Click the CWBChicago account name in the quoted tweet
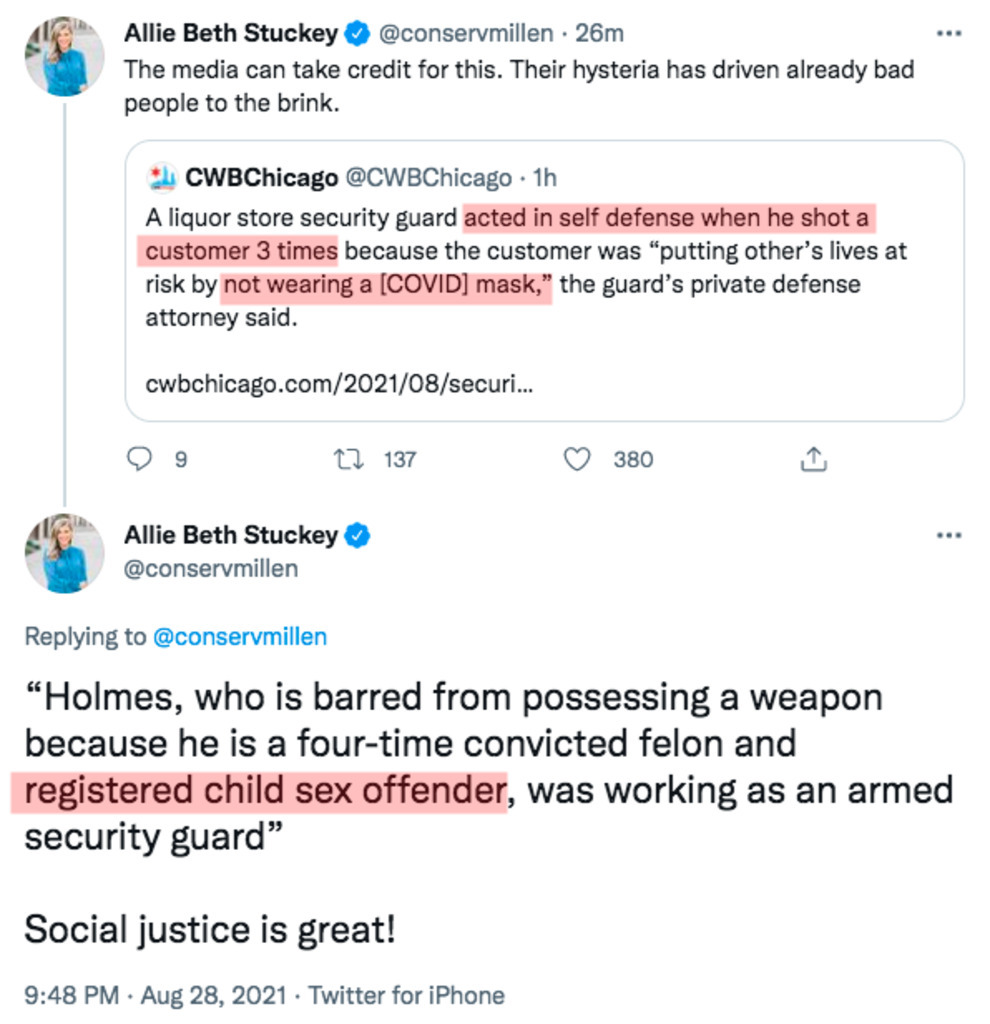990x1024 pixels. coord(262,178)
